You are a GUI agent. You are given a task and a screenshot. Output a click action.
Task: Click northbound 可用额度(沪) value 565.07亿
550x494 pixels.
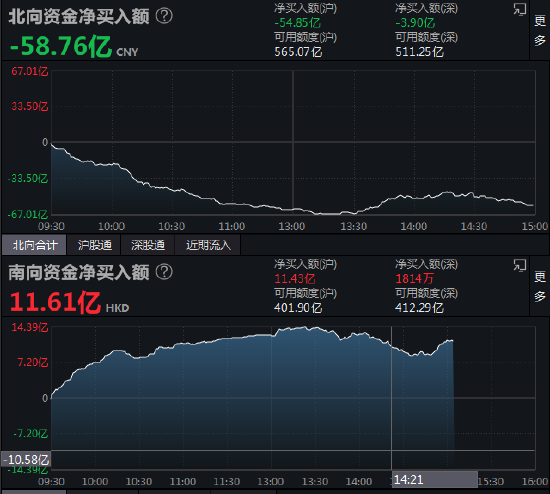(x=298, y=52)
